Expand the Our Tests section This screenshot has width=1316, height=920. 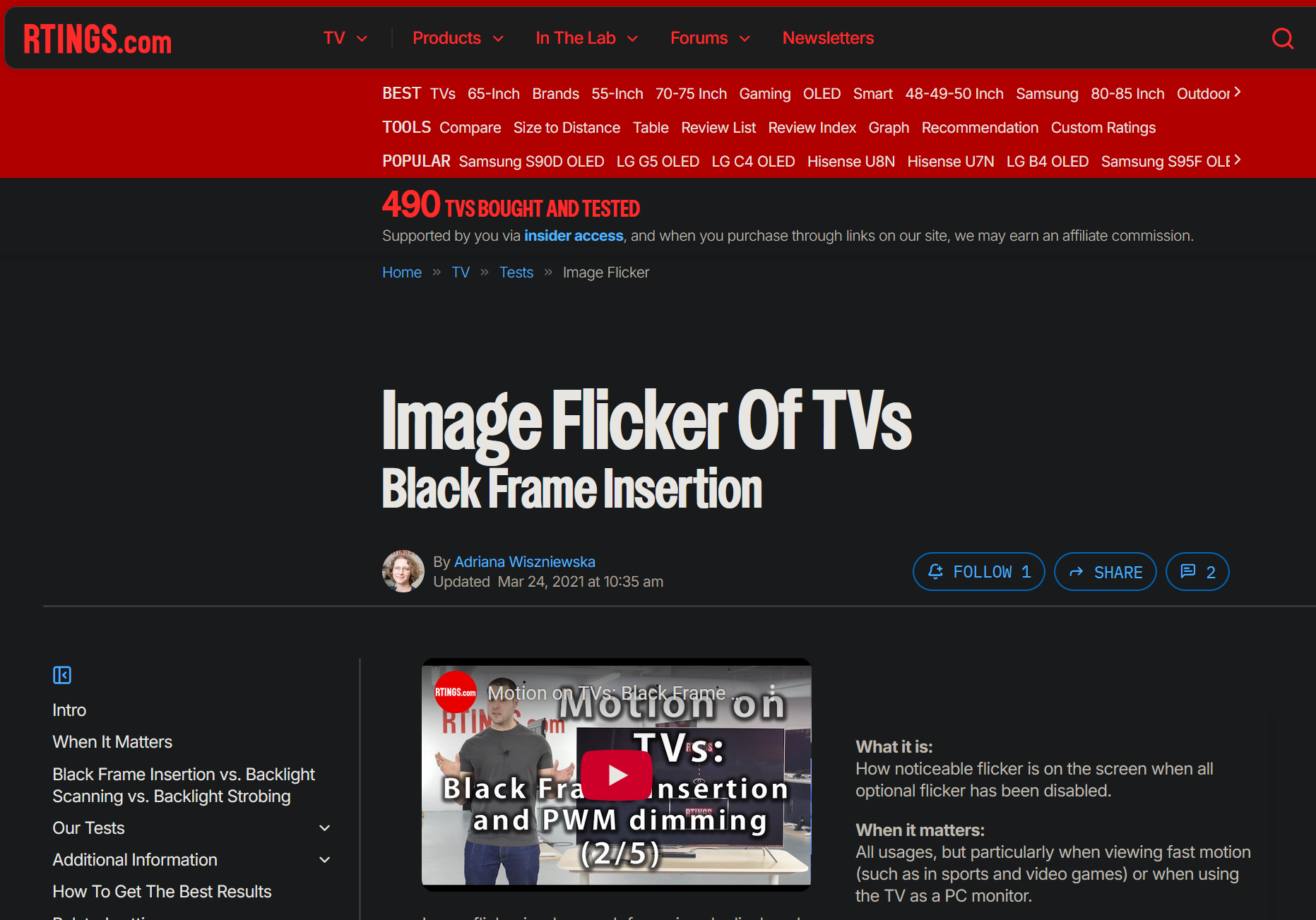[324, 828]
